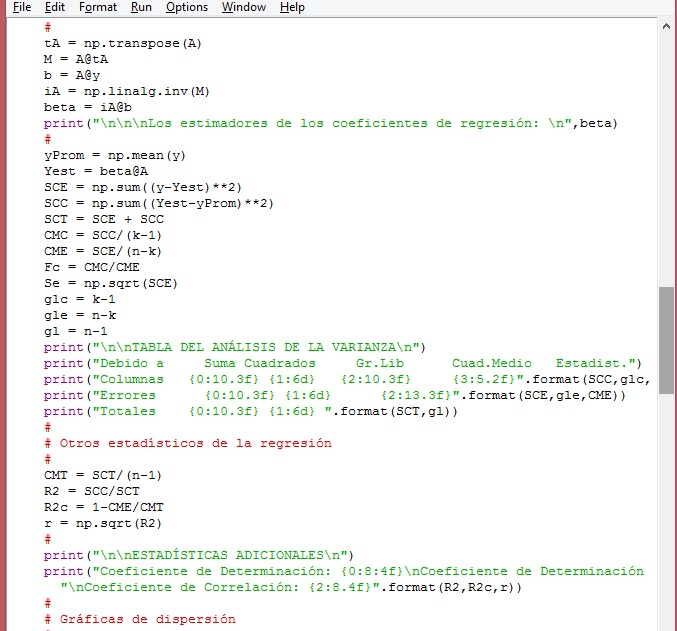Click the line 'R2 = SCC/SCT'
Viewport: 677px width, 631px height.
click(x=92, y=491)
